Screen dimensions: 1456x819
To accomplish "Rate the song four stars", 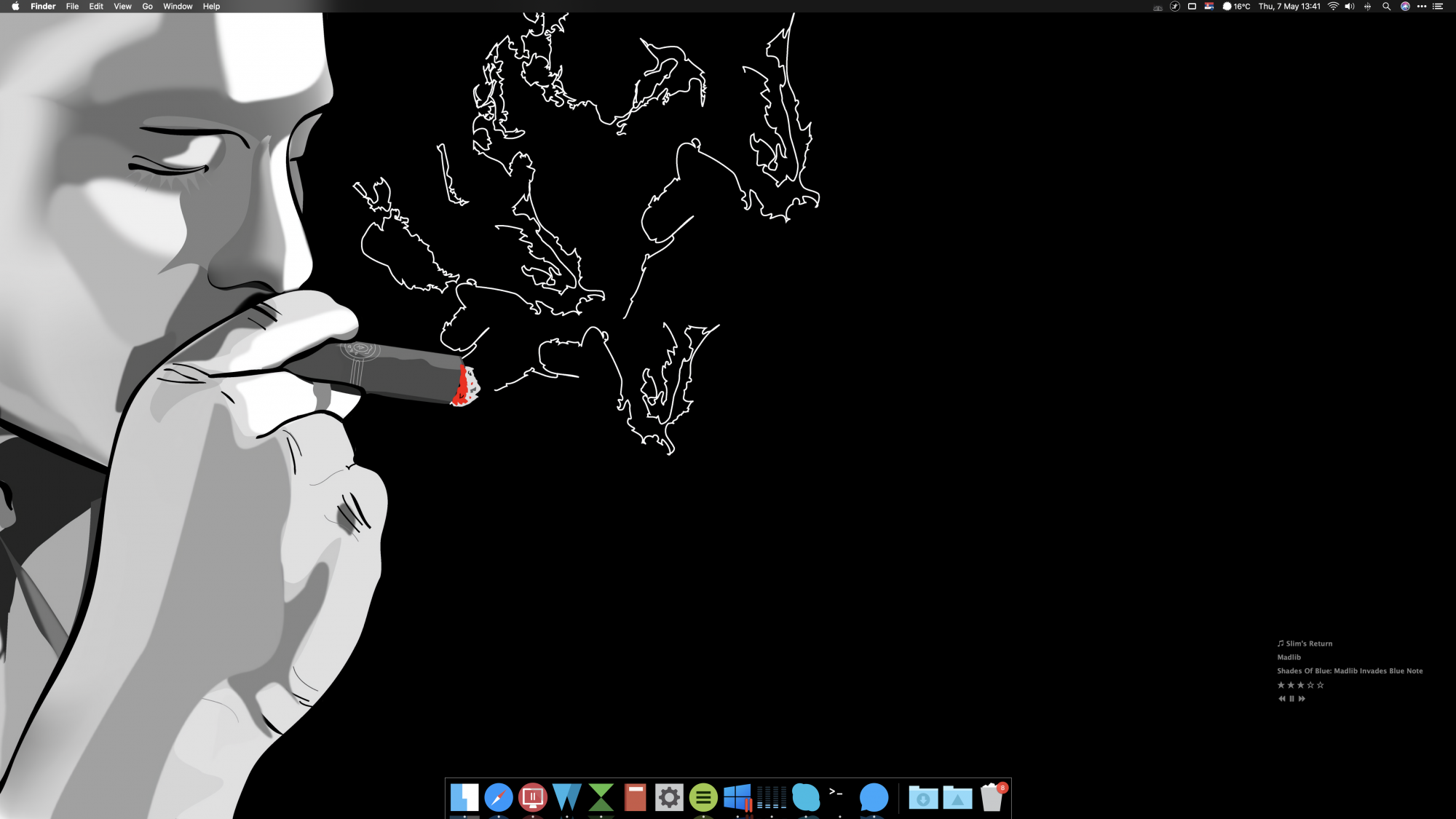I will click(1310, 685).
